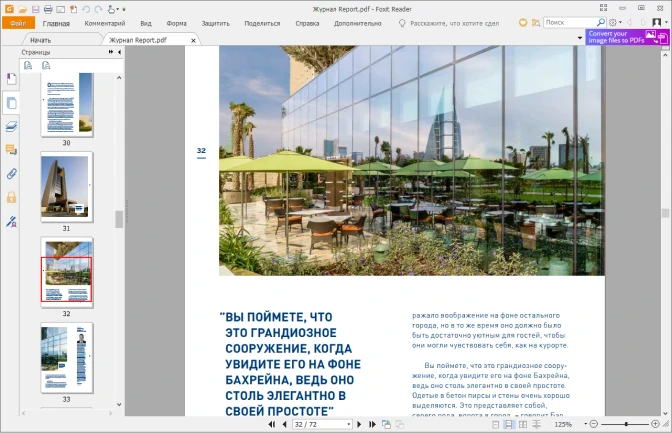Viewport: 672px width, 433px height.
Task: Select the page 31 thumbnail
Action: 67,187
